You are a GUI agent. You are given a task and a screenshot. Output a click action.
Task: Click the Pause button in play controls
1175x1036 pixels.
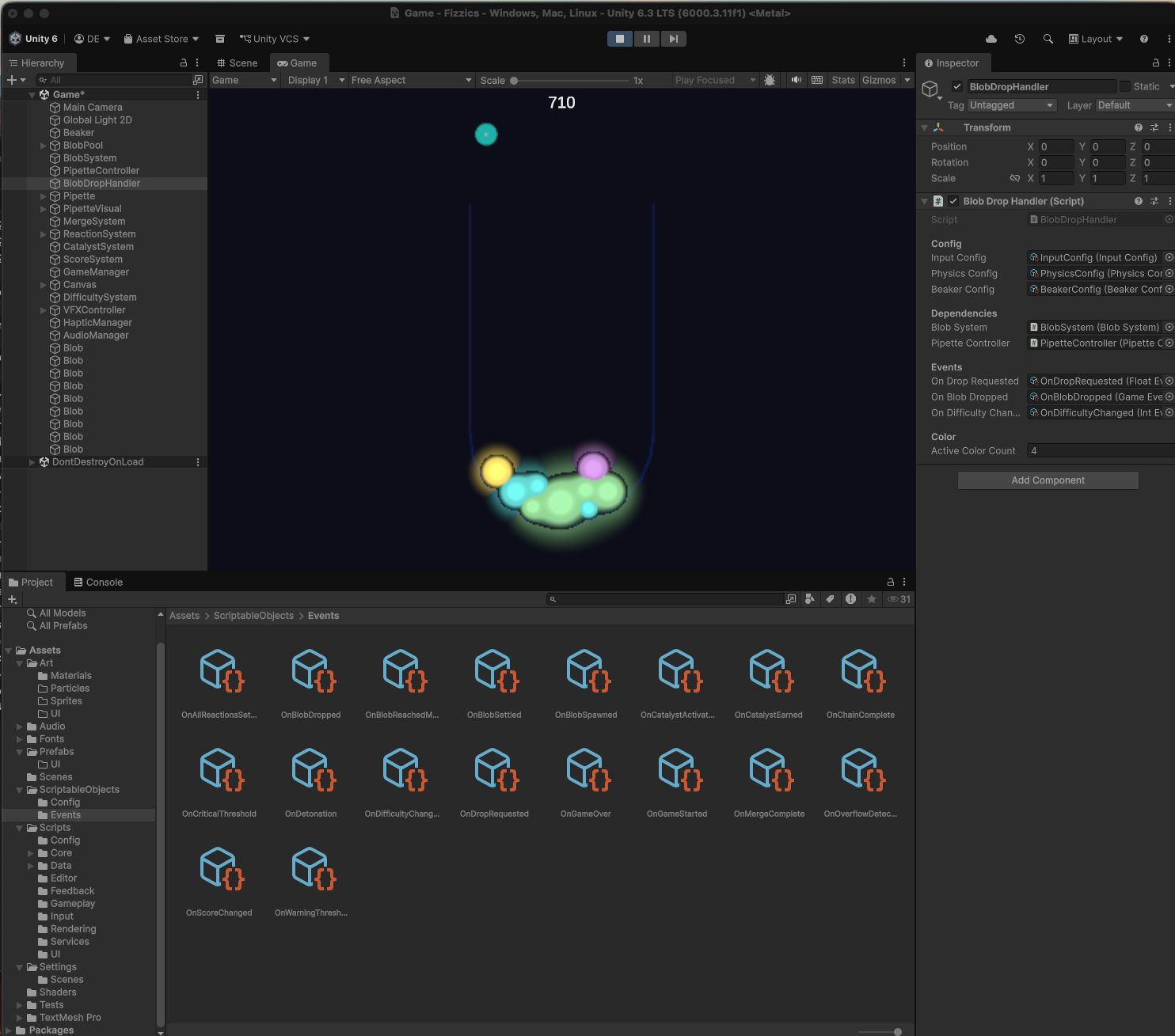[646, 39]
